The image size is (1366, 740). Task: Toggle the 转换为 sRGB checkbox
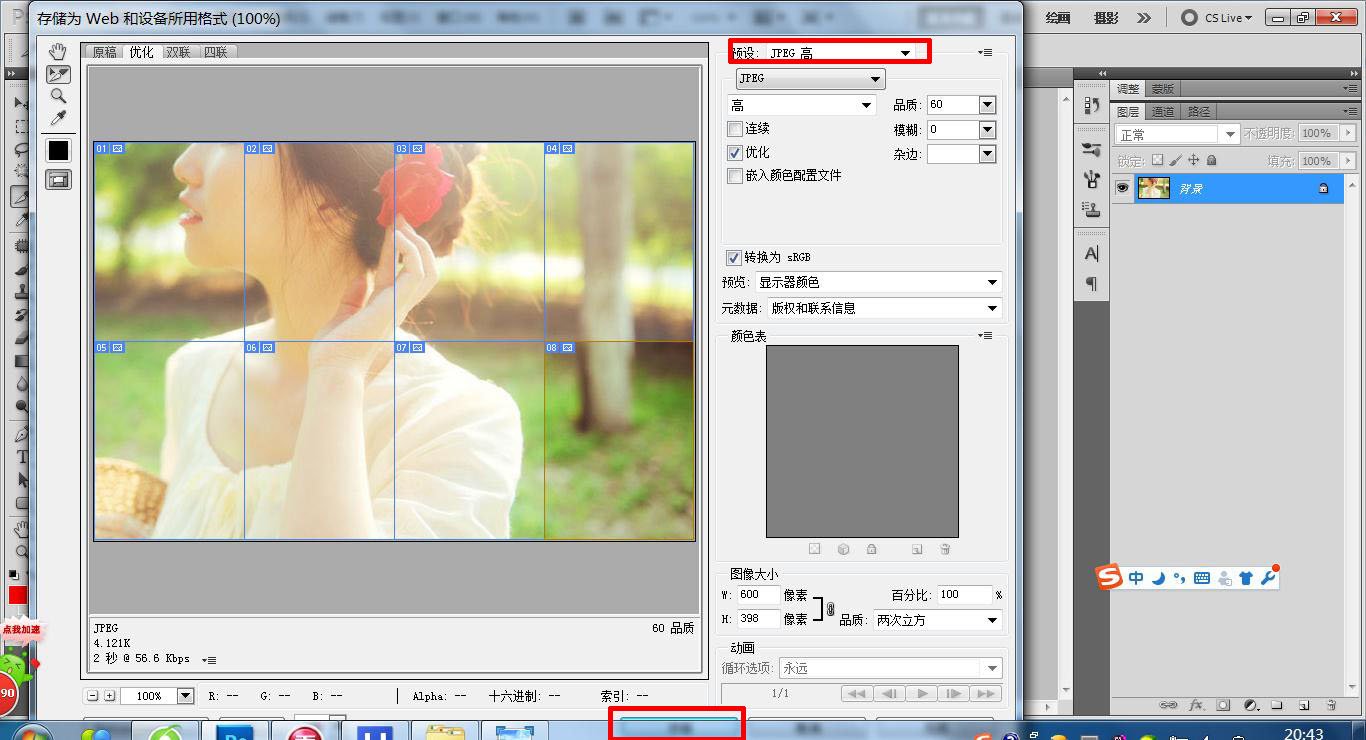[733, 258]
